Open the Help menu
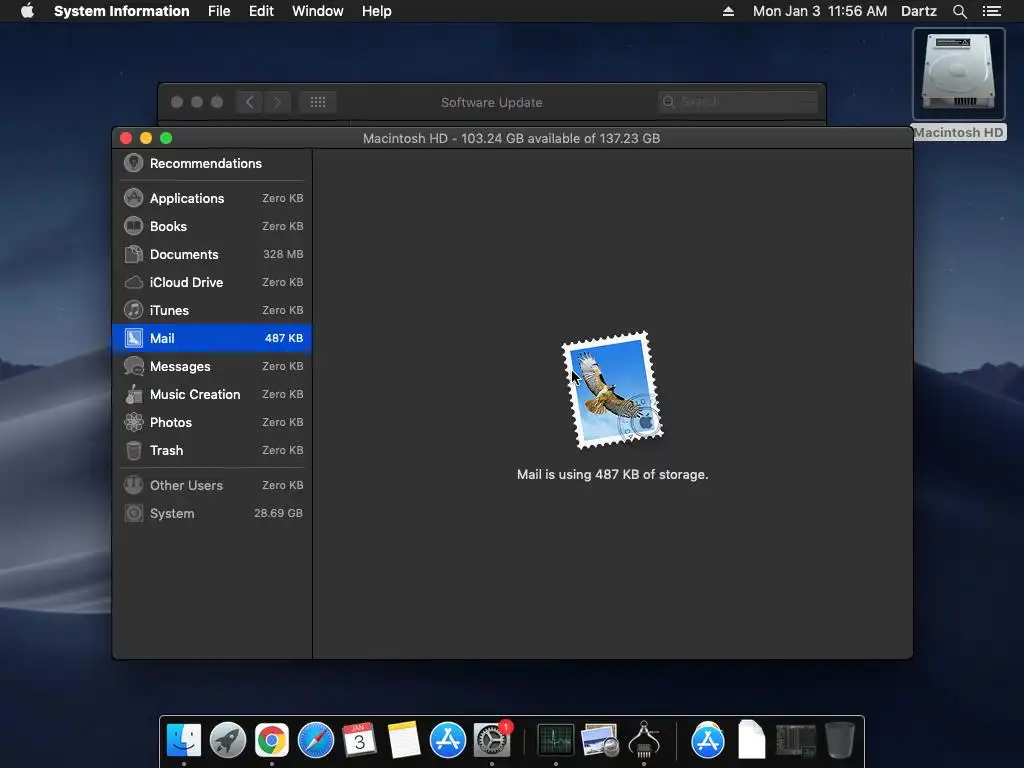Image resolution: width=1024 pixels, height=768 pixels. point(377,11)
